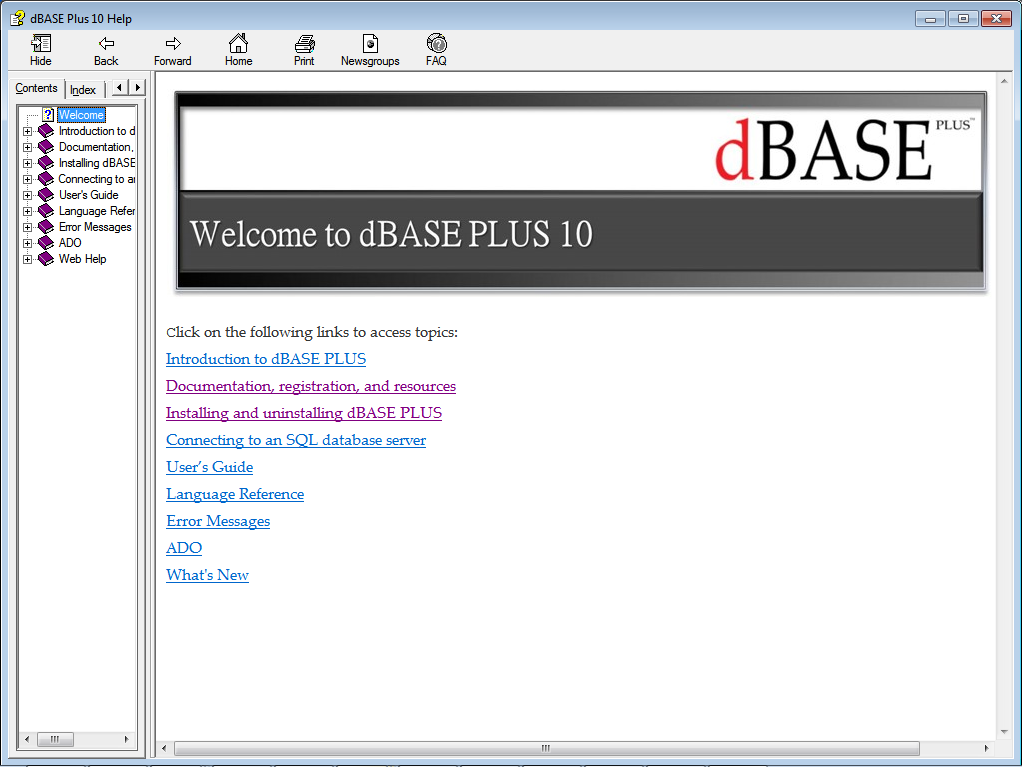1022x767 pixels.
Task: Click the Hide toolbar icon
Action: (x=40, y=44)
